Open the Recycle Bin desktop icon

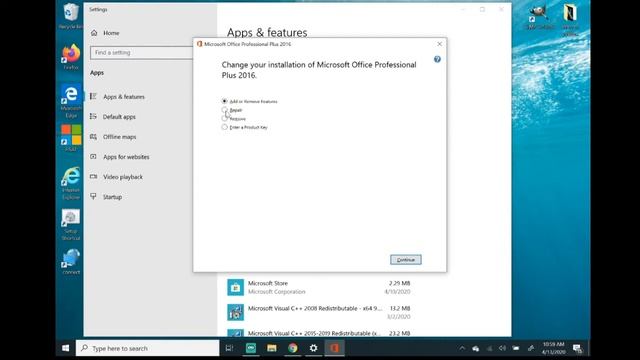pyautogui.click(x=71, y=16)
